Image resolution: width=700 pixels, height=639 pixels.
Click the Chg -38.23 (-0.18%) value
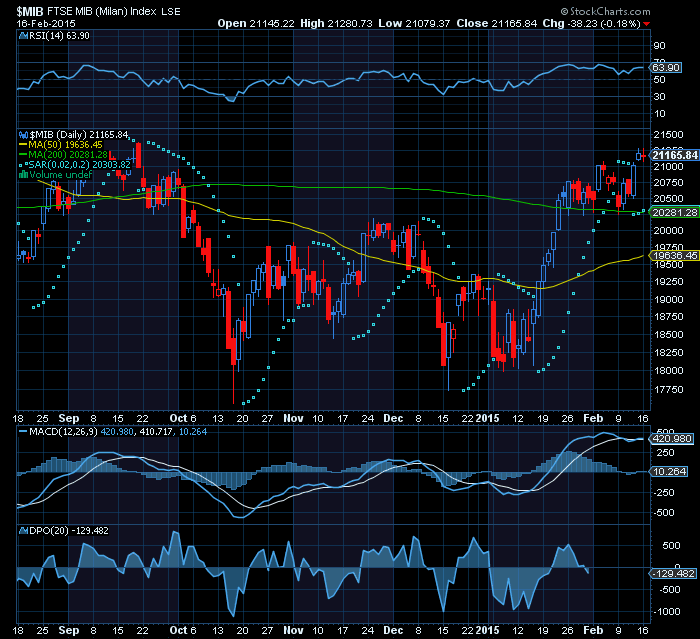pos(592,23)
